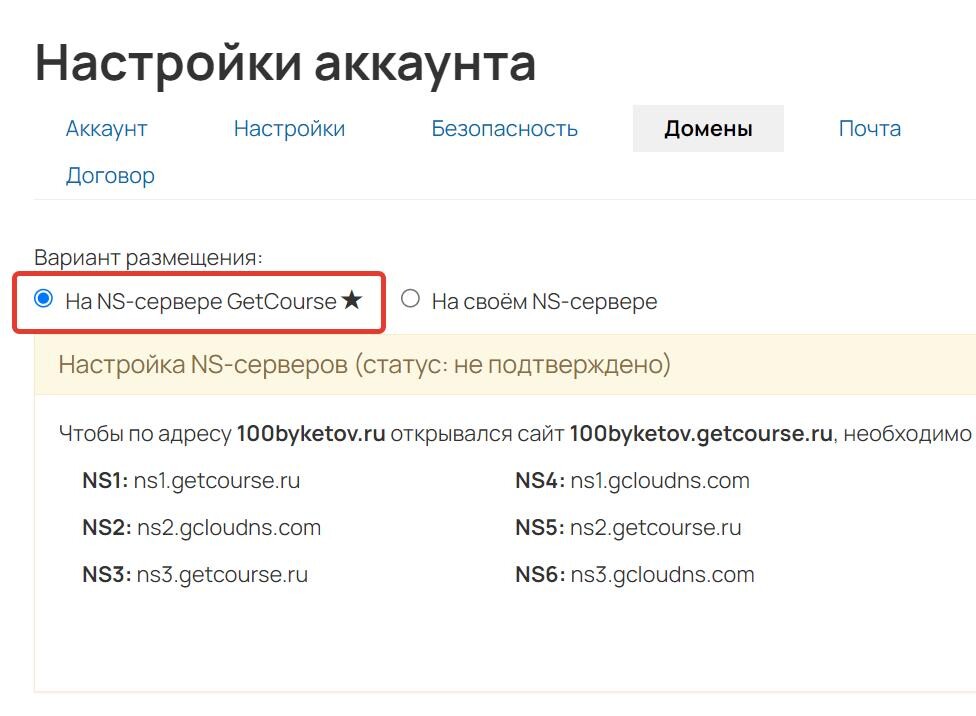Open the Почта tab

coord(870,128)
